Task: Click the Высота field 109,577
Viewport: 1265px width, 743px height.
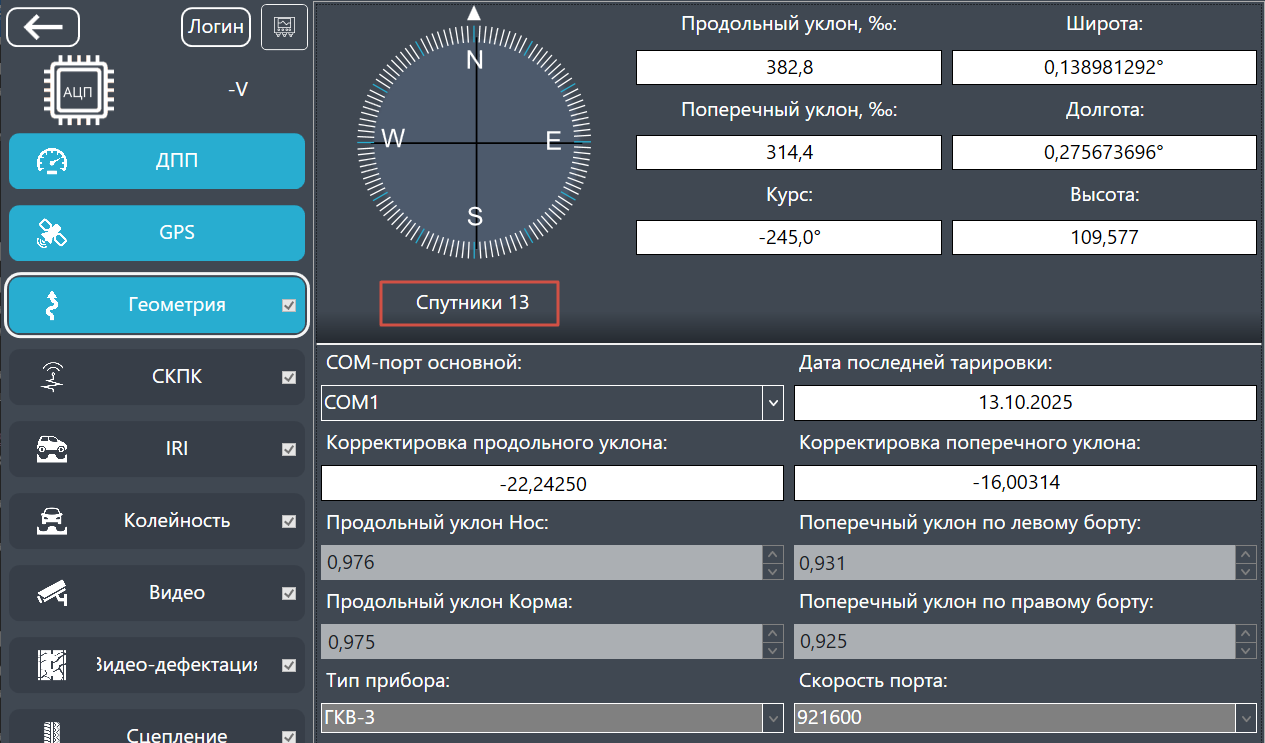Action: (x=1104, y=237)
